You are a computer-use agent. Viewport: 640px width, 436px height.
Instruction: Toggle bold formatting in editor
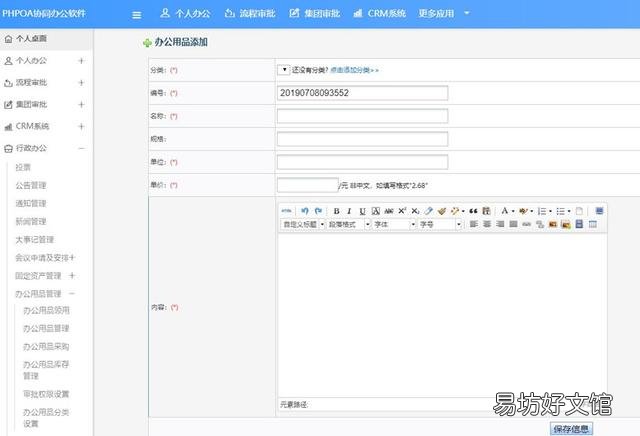pos(336,211)
